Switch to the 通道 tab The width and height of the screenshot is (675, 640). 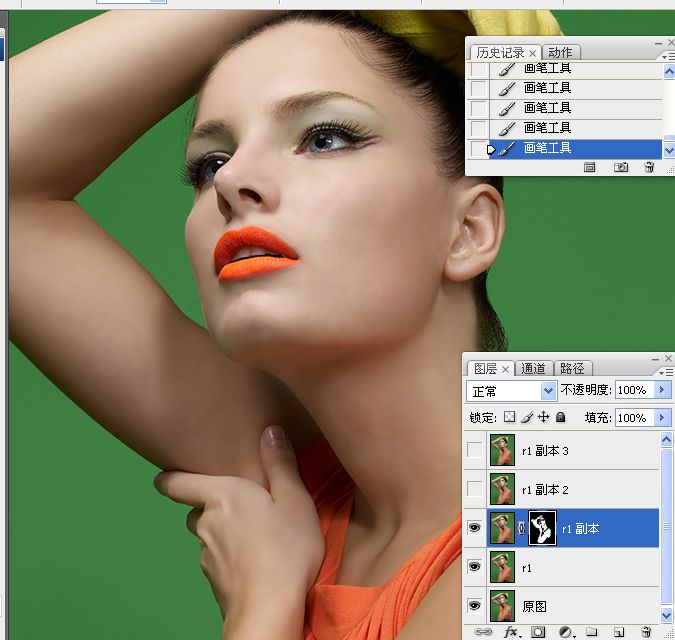click(533, 368)
